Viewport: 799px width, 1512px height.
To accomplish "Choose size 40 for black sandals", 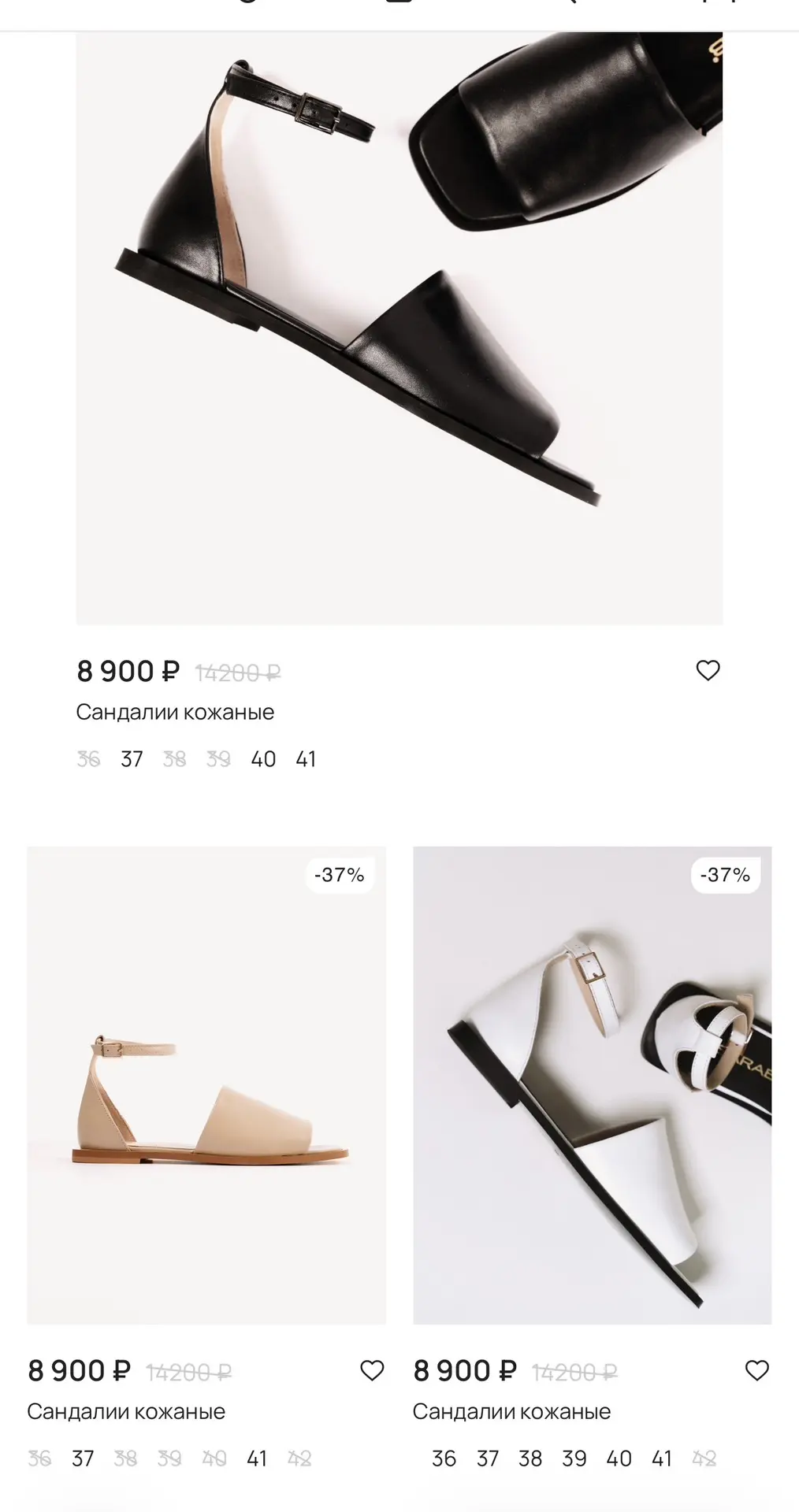I will click(263, 759).
